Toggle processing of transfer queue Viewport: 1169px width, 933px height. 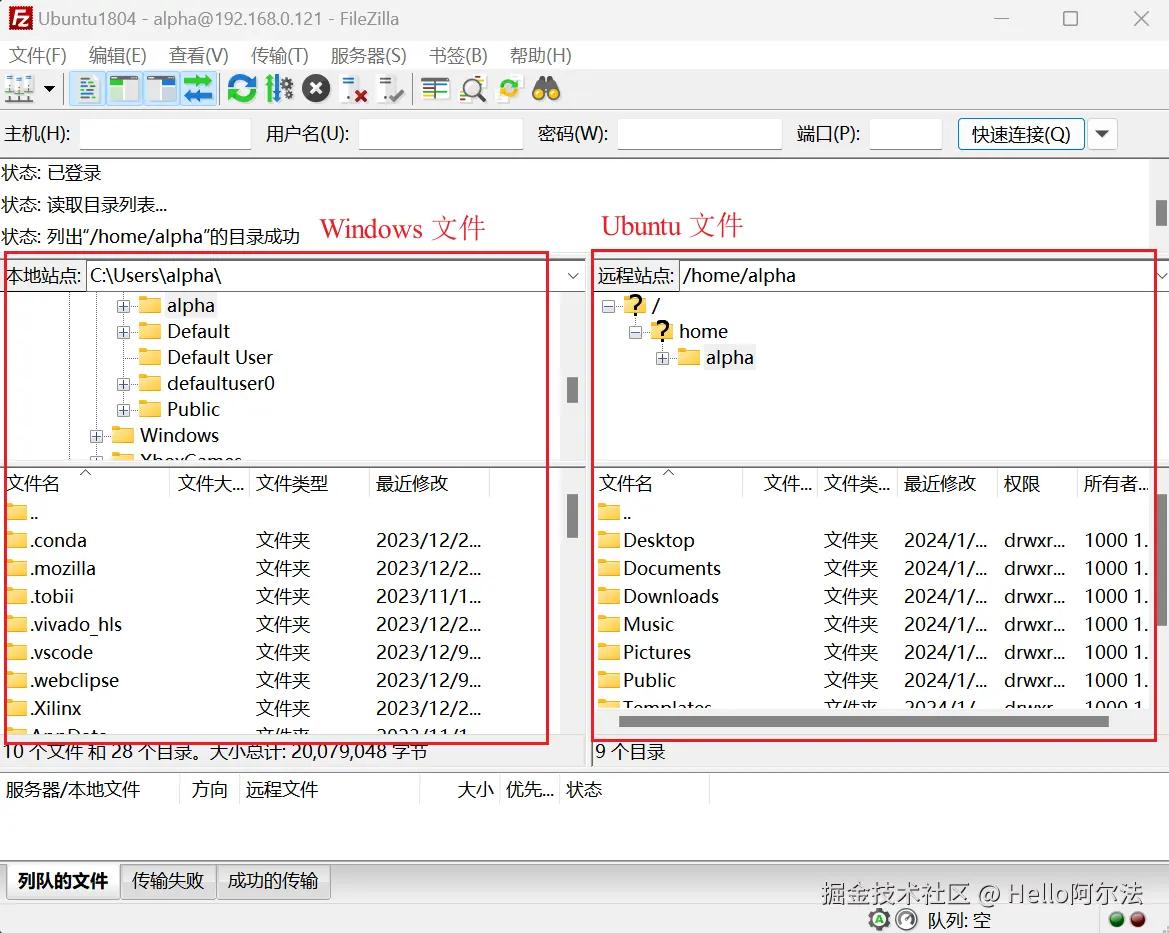point(280,89)
